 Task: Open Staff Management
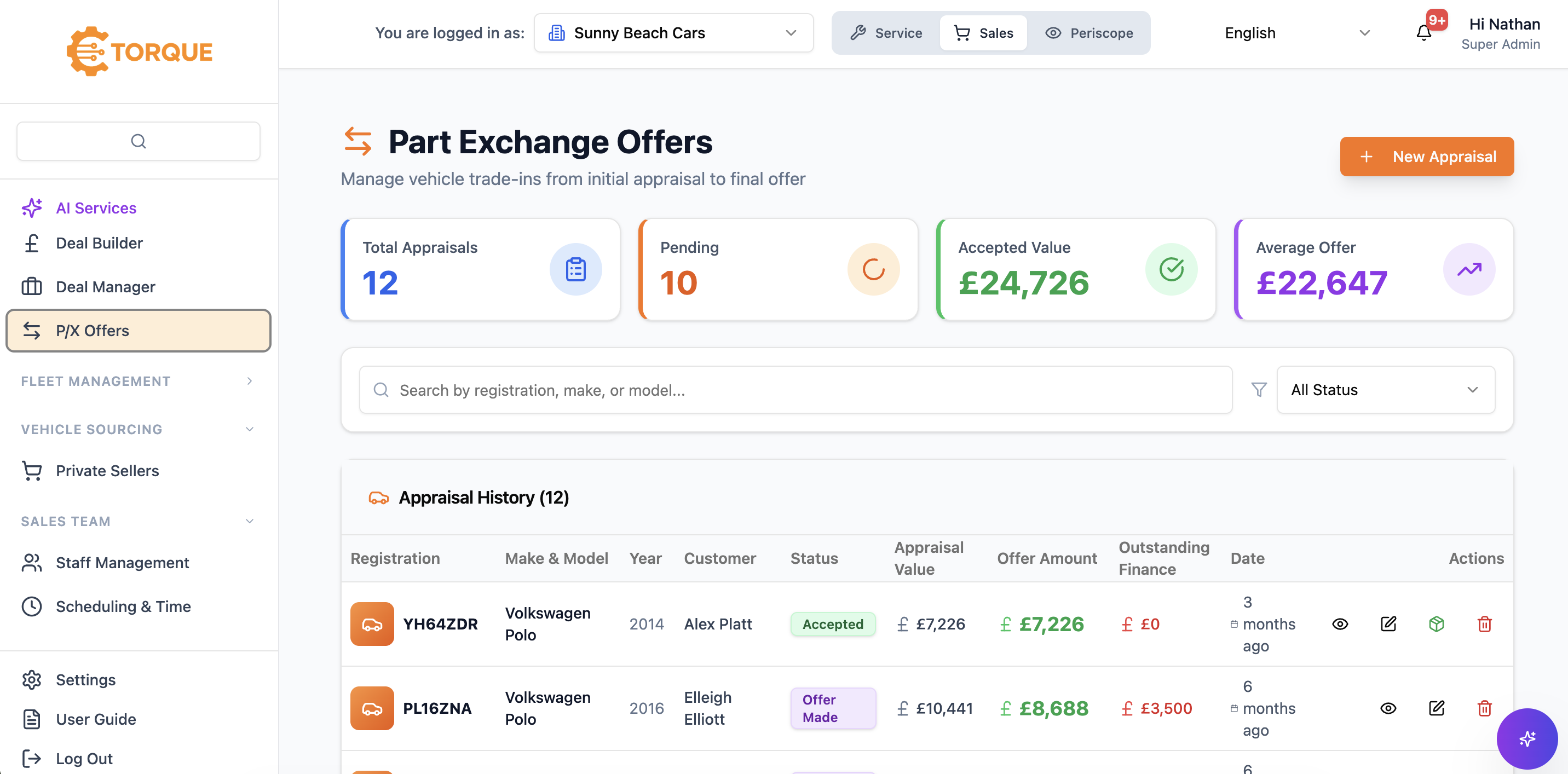pyautogui.click(x=138, y=563)
